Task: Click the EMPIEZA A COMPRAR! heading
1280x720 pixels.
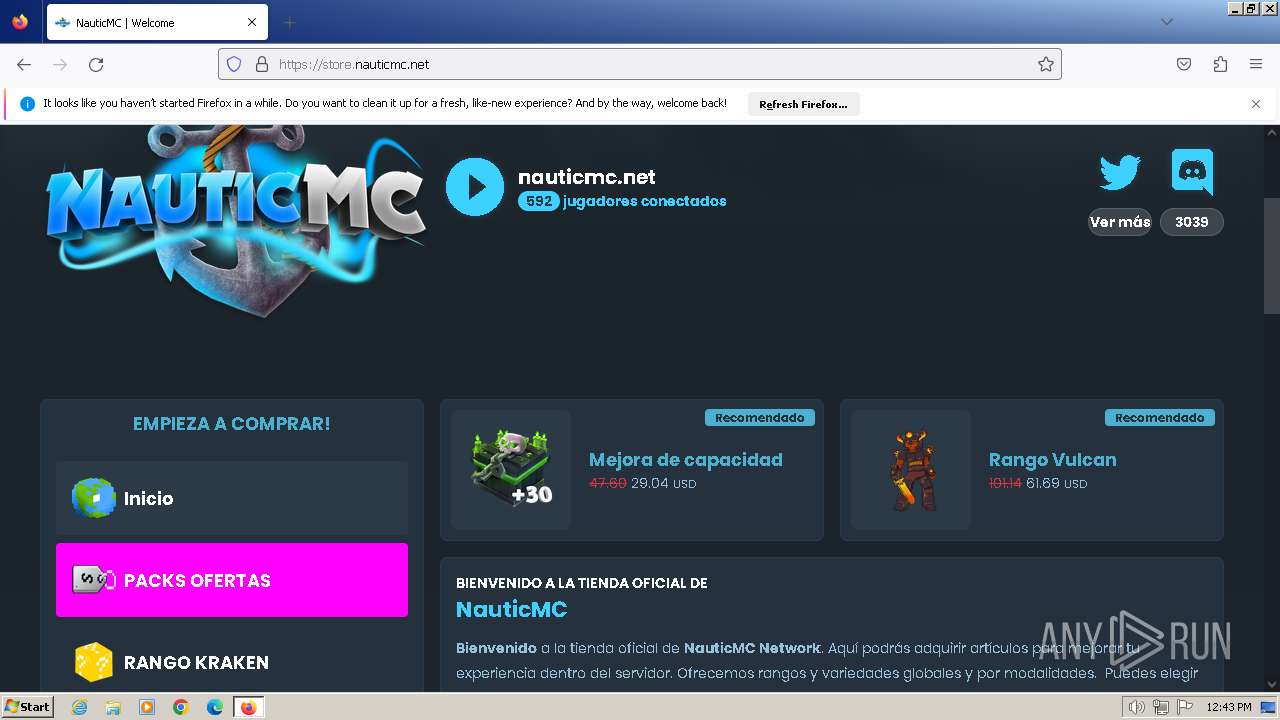Action: (x=232, y=424)
